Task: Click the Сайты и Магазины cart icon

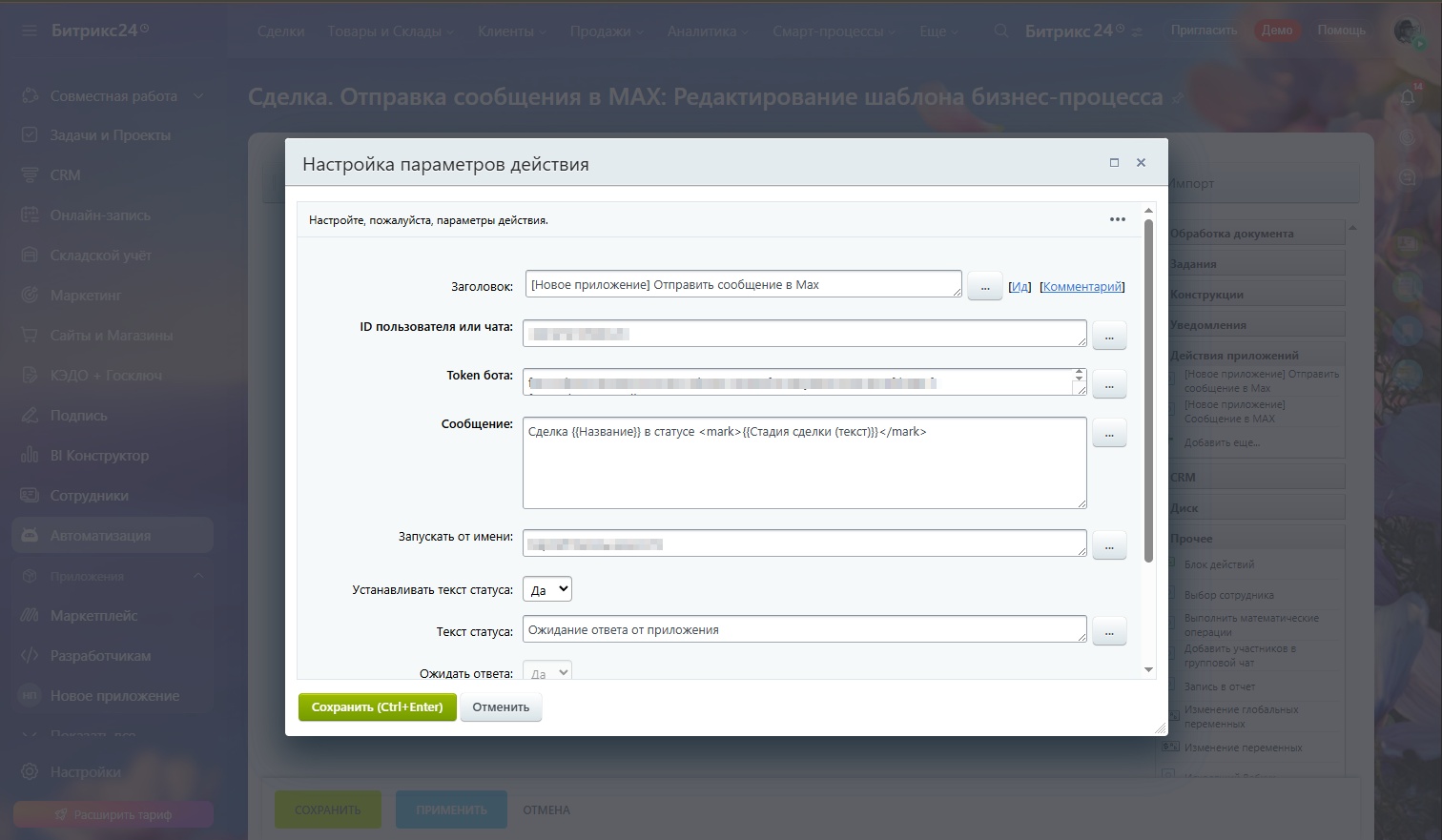Action: [30, 336]
